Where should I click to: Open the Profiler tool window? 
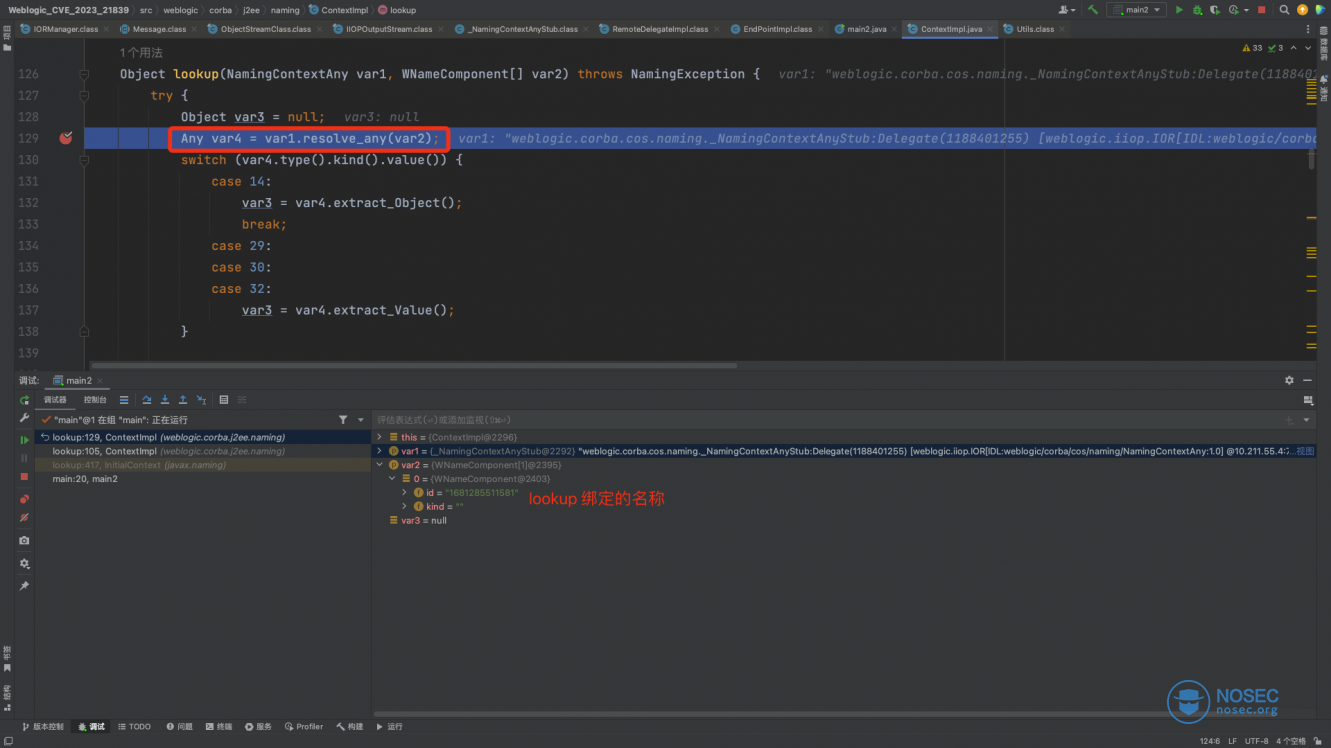pos(303,726)
